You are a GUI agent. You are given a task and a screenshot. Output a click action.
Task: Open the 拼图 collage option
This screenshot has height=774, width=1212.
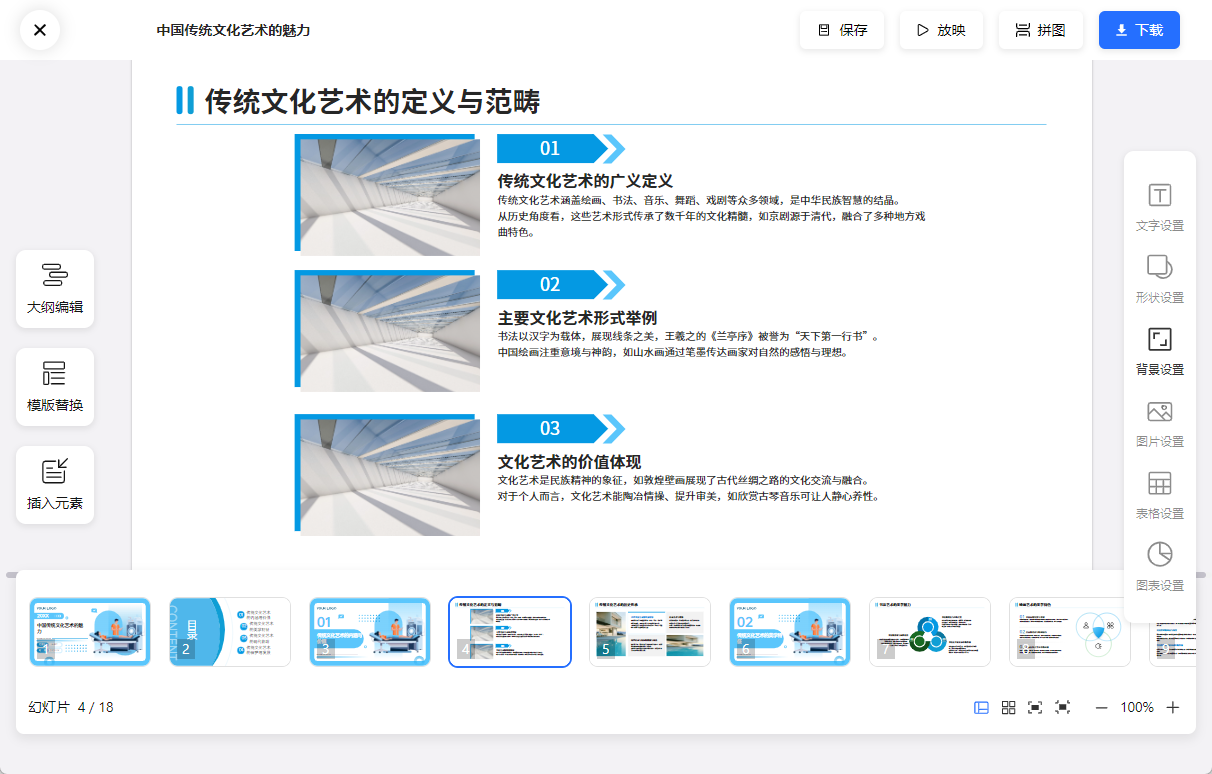tap(1041, 30)
